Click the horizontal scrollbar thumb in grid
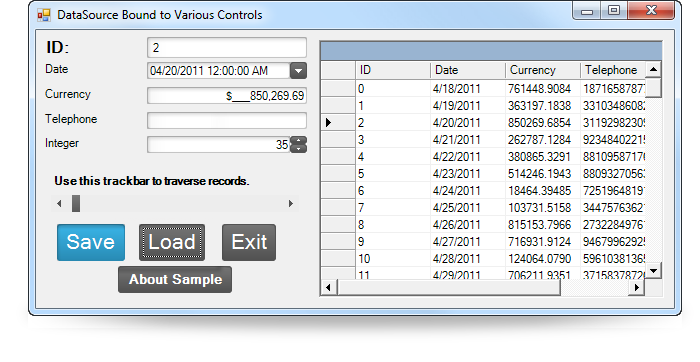700x362 pixels. 449,288
